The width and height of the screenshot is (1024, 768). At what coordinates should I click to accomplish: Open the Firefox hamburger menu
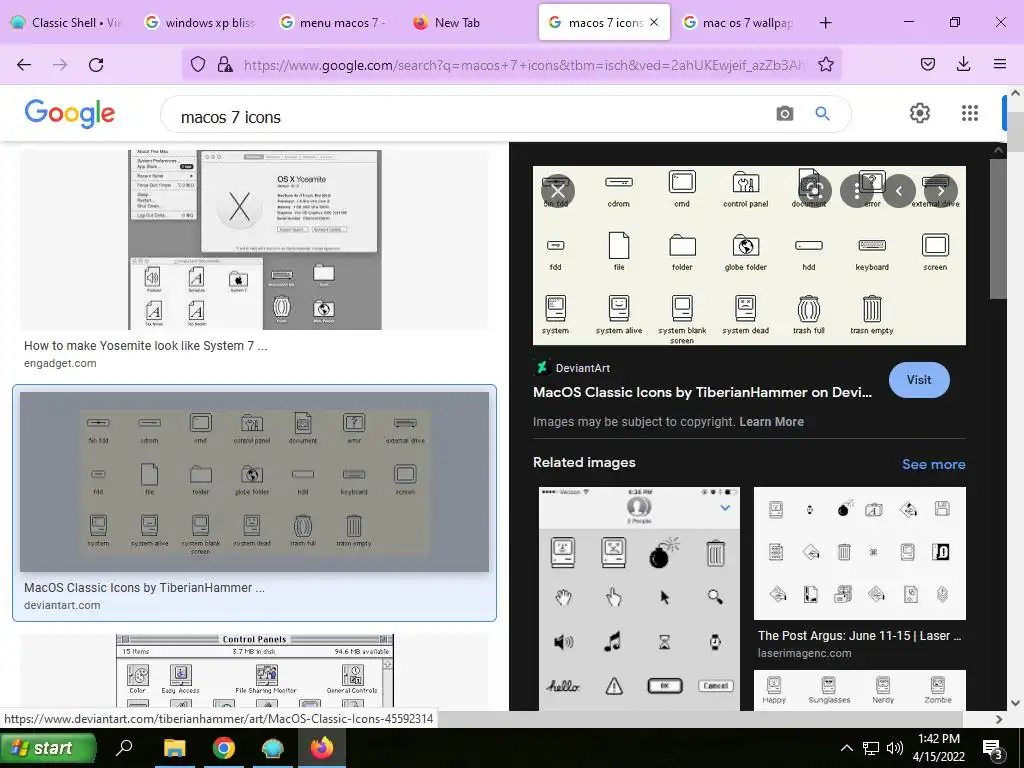(999, 64)
